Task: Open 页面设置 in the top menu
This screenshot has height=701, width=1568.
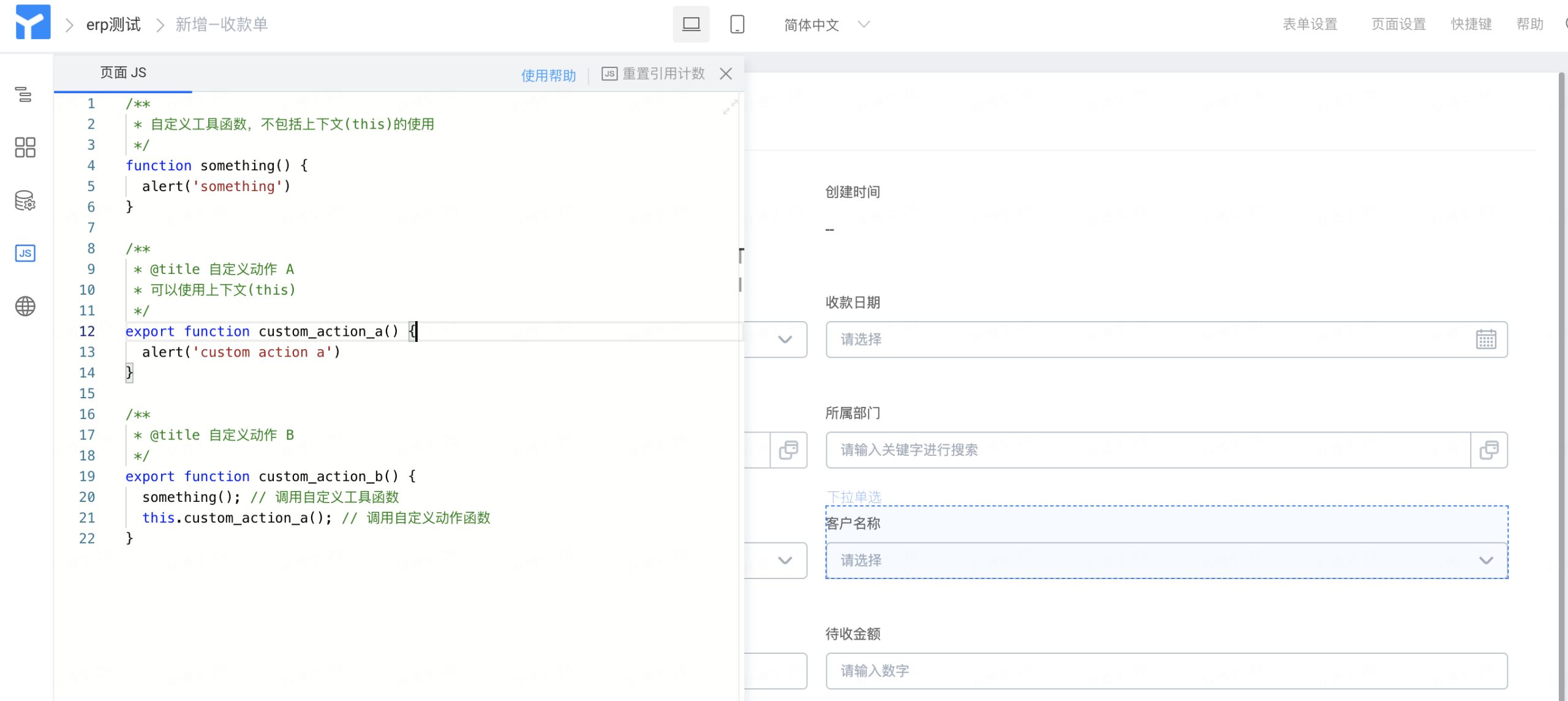Action: tap(1398, 25)
